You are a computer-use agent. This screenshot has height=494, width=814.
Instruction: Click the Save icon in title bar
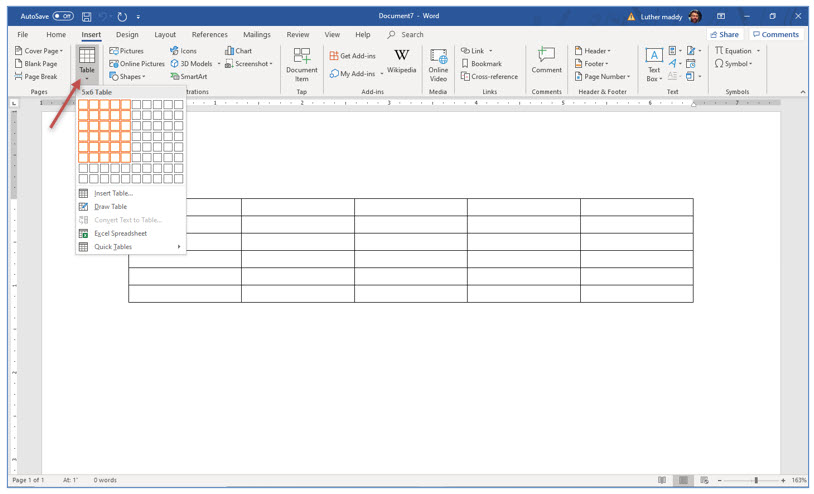[87, 17]
